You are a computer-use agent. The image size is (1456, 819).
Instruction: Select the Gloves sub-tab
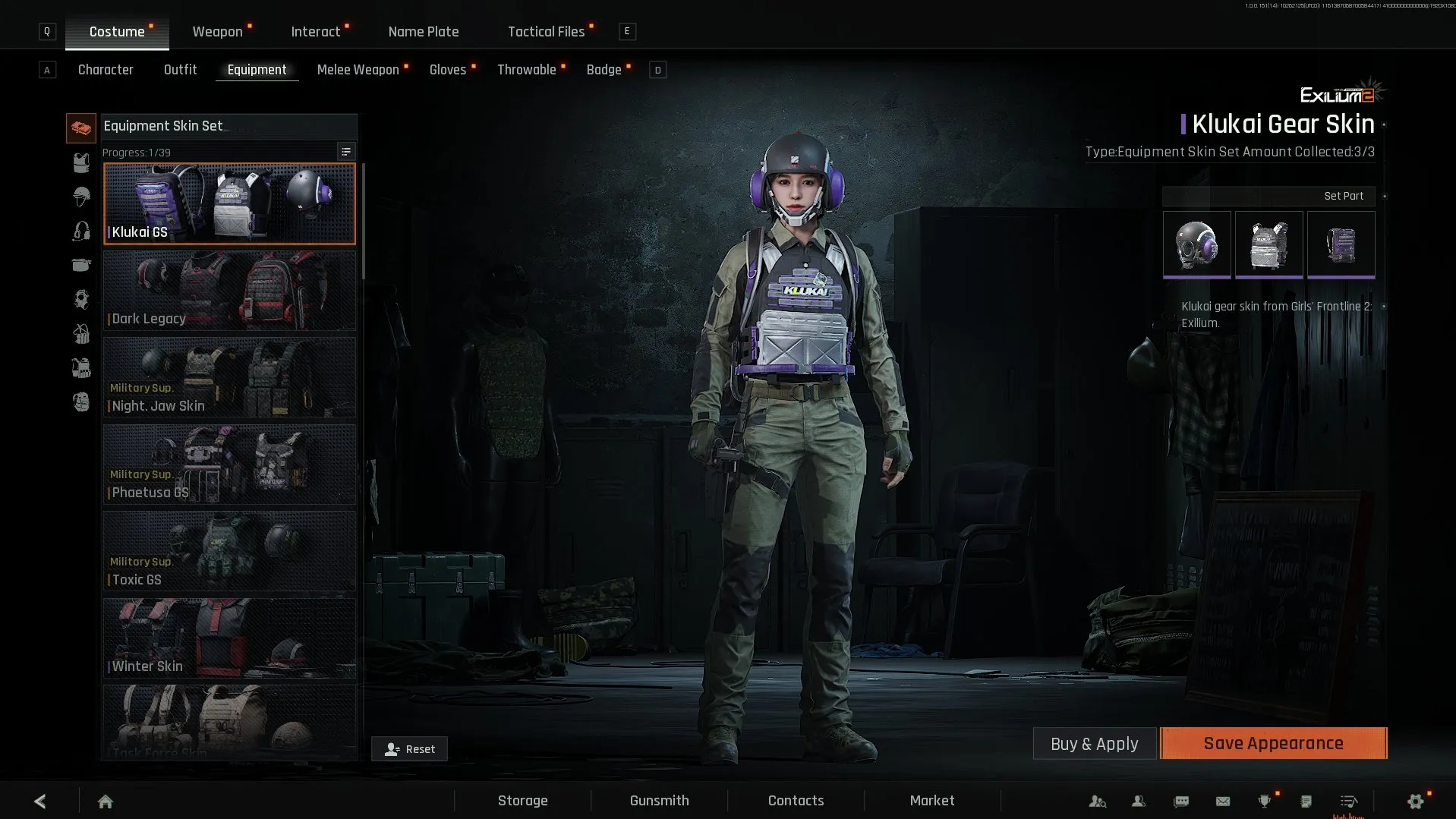pos(448,70)
